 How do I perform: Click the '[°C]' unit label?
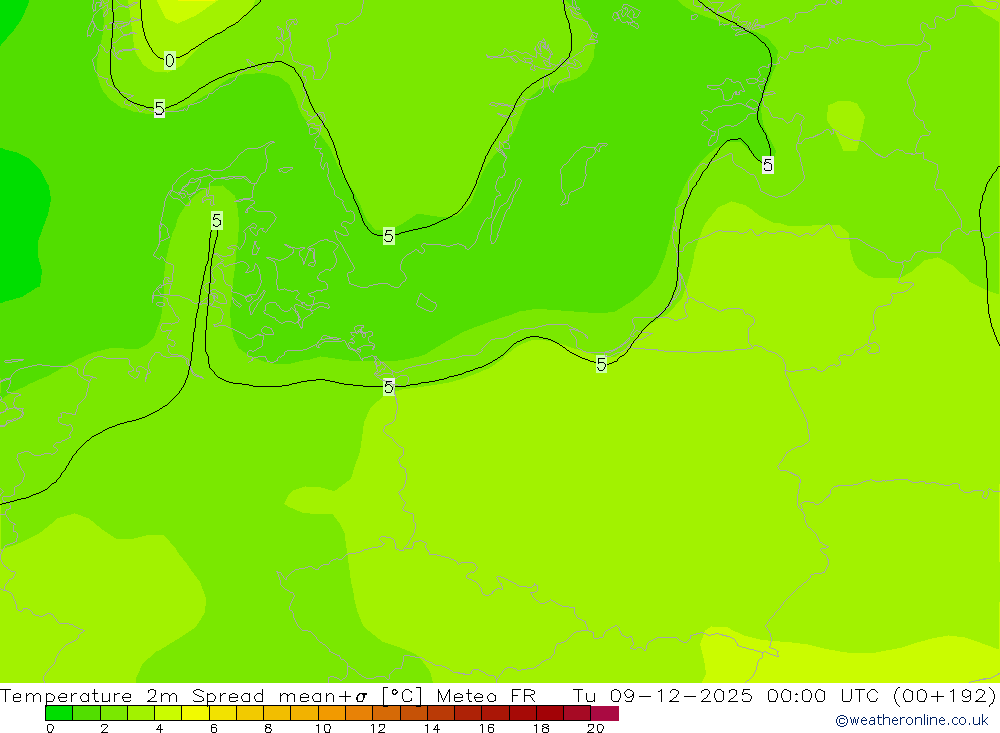tap(402, 695)
